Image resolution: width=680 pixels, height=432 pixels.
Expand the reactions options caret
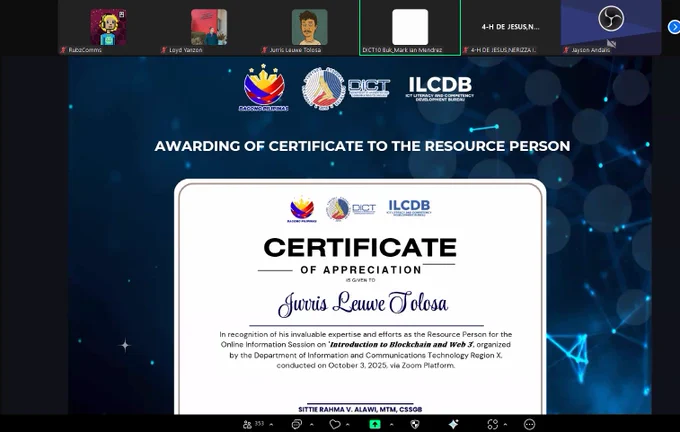click(348, 424)
